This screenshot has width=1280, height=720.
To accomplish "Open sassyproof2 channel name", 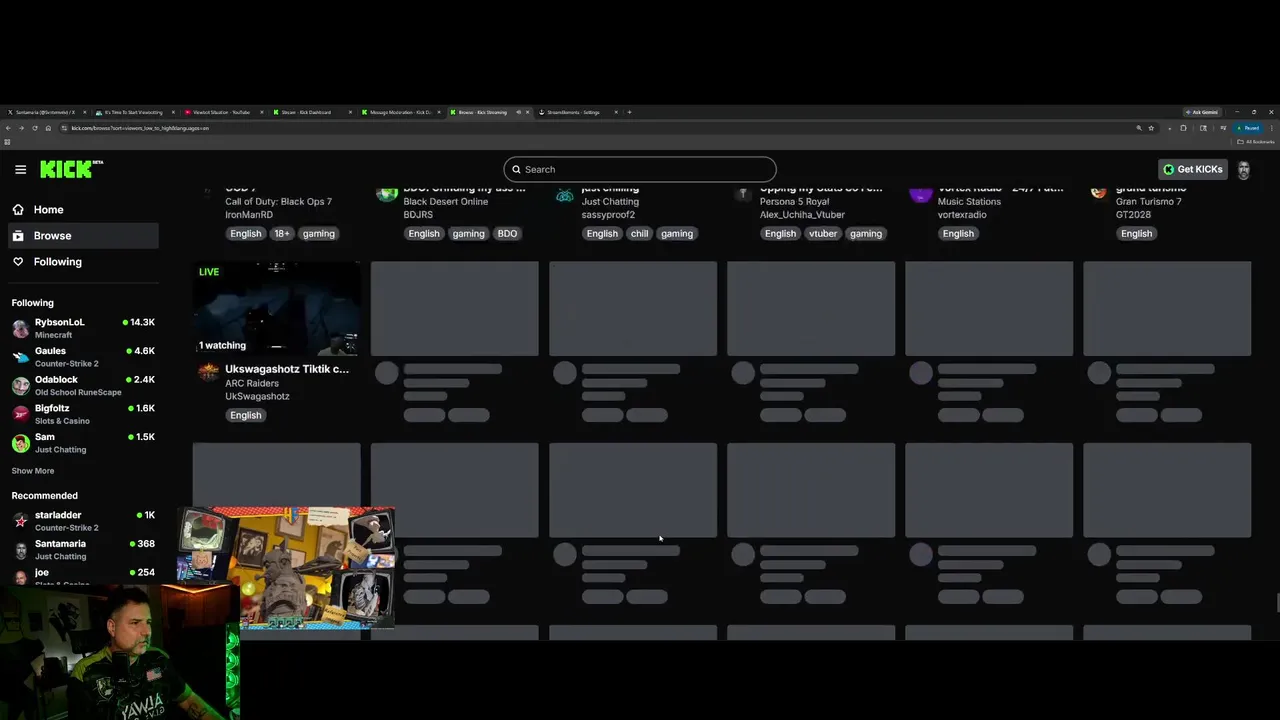I will click(x=610, y=215).
